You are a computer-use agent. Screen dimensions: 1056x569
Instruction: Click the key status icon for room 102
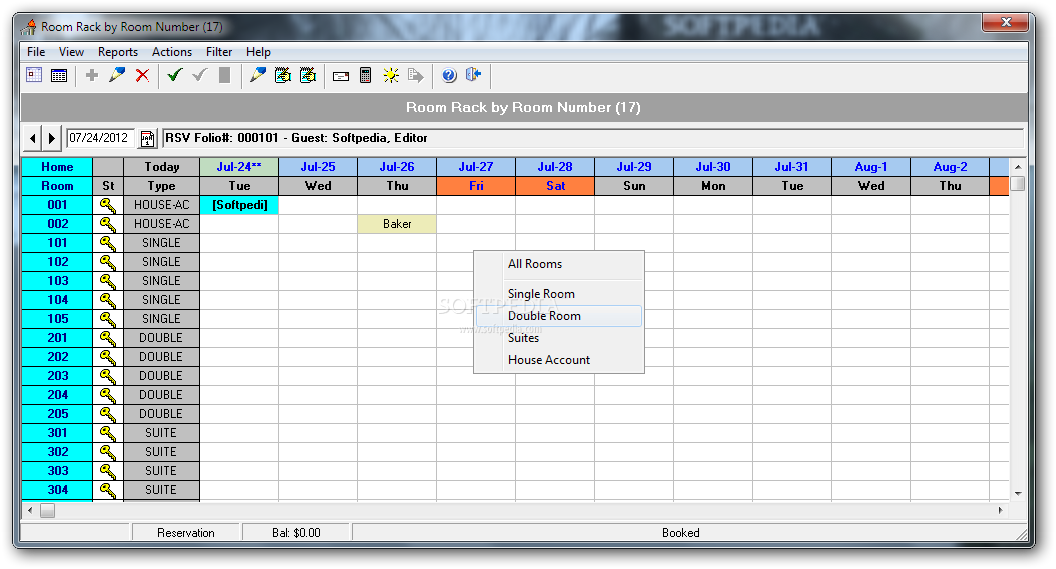pos(108,262)
